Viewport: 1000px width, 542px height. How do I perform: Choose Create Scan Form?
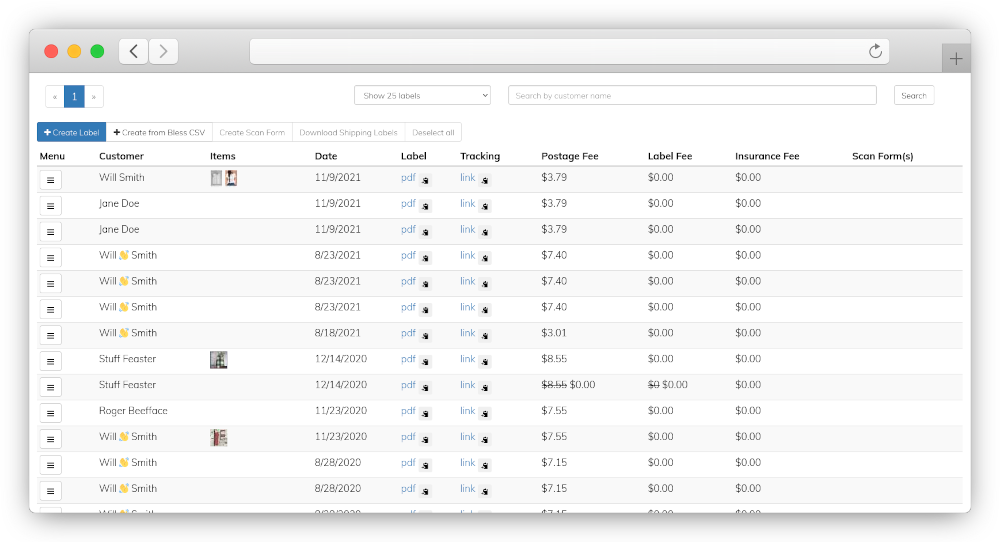[252, 132]
